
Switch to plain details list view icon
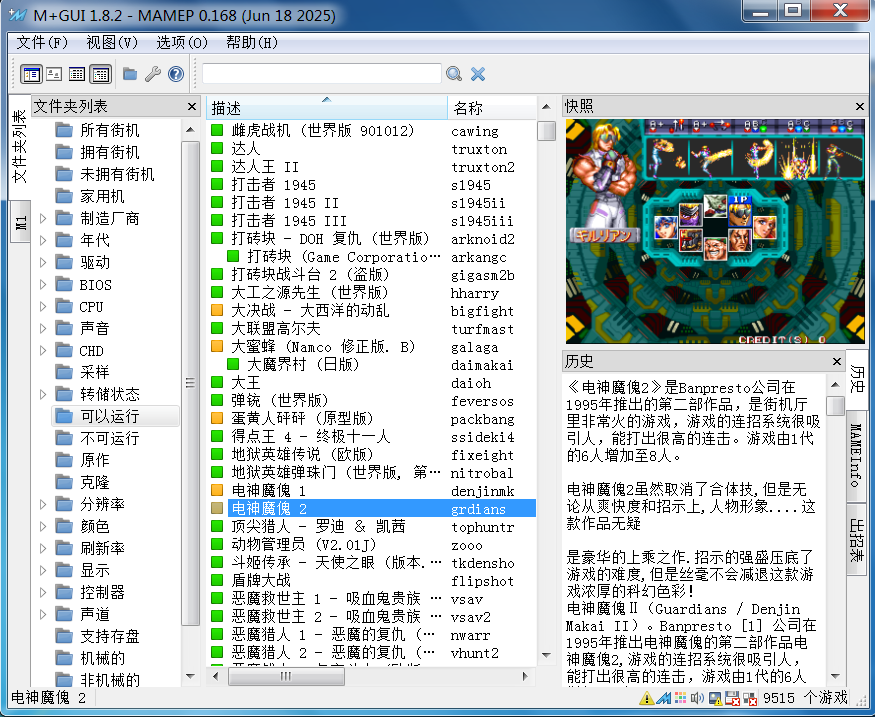coord(77,74)
